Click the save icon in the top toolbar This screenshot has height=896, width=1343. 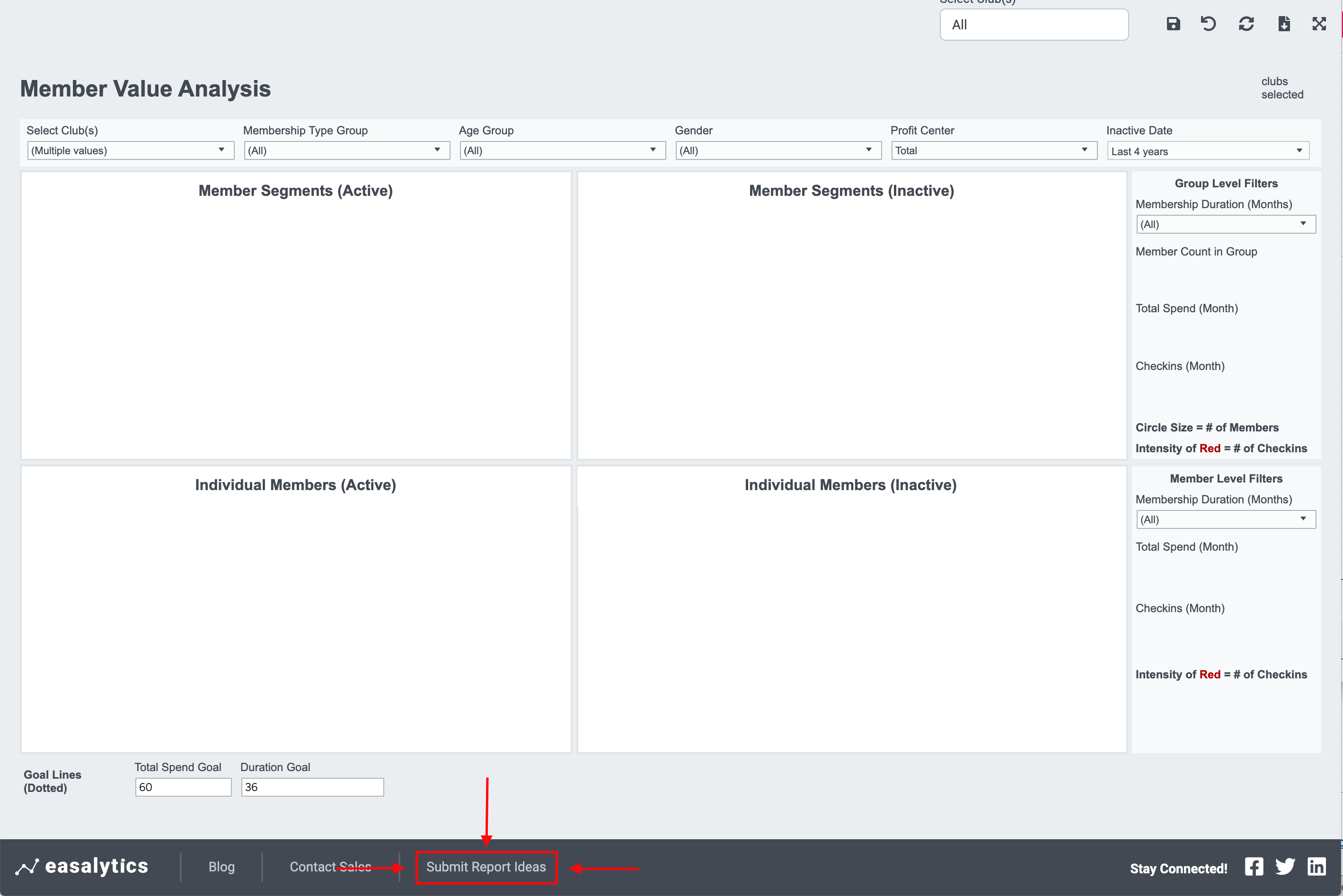pos(1173,24)
